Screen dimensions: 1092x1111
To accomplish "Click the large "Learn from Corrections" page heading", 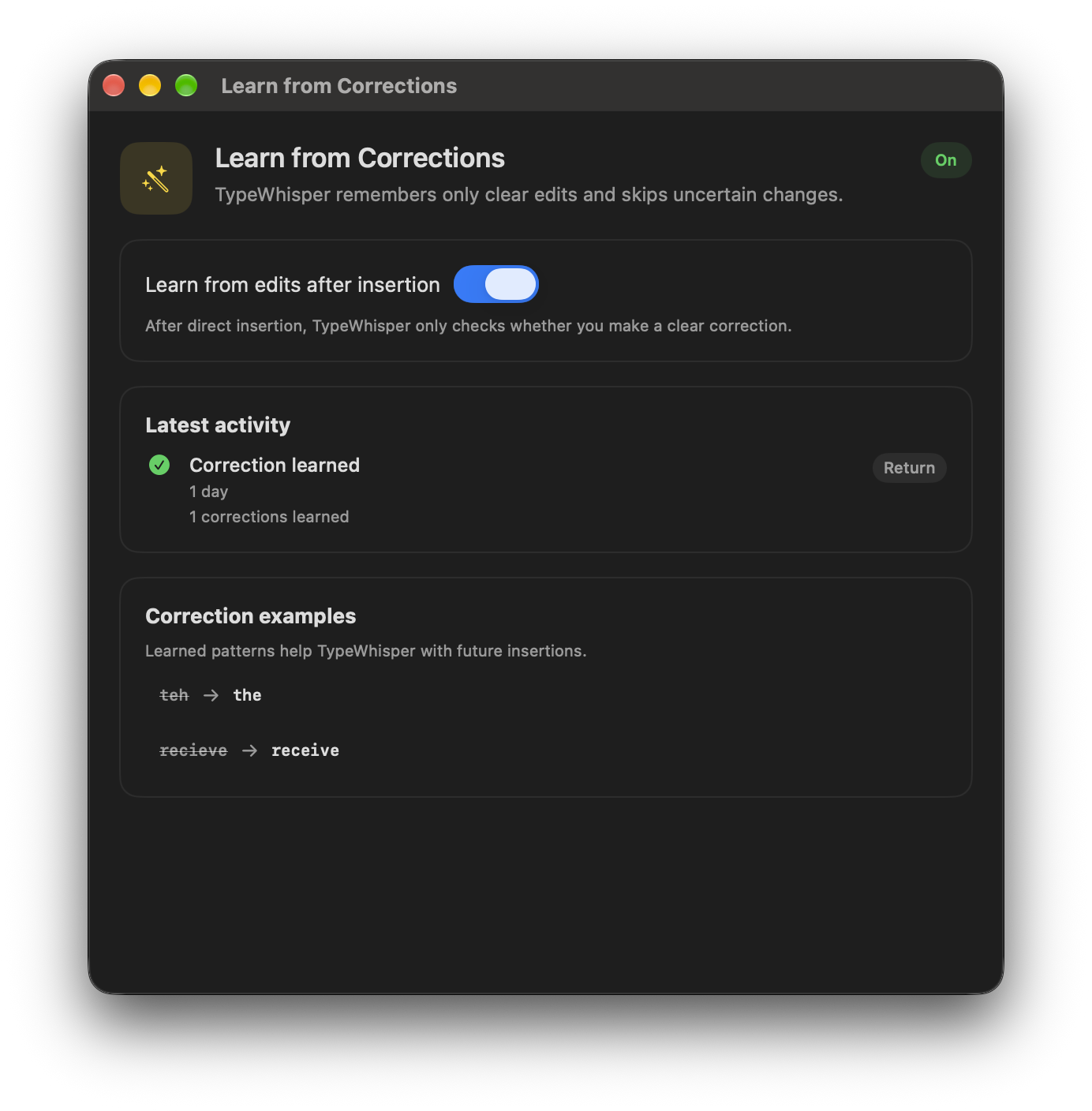I will pos(360,159).
